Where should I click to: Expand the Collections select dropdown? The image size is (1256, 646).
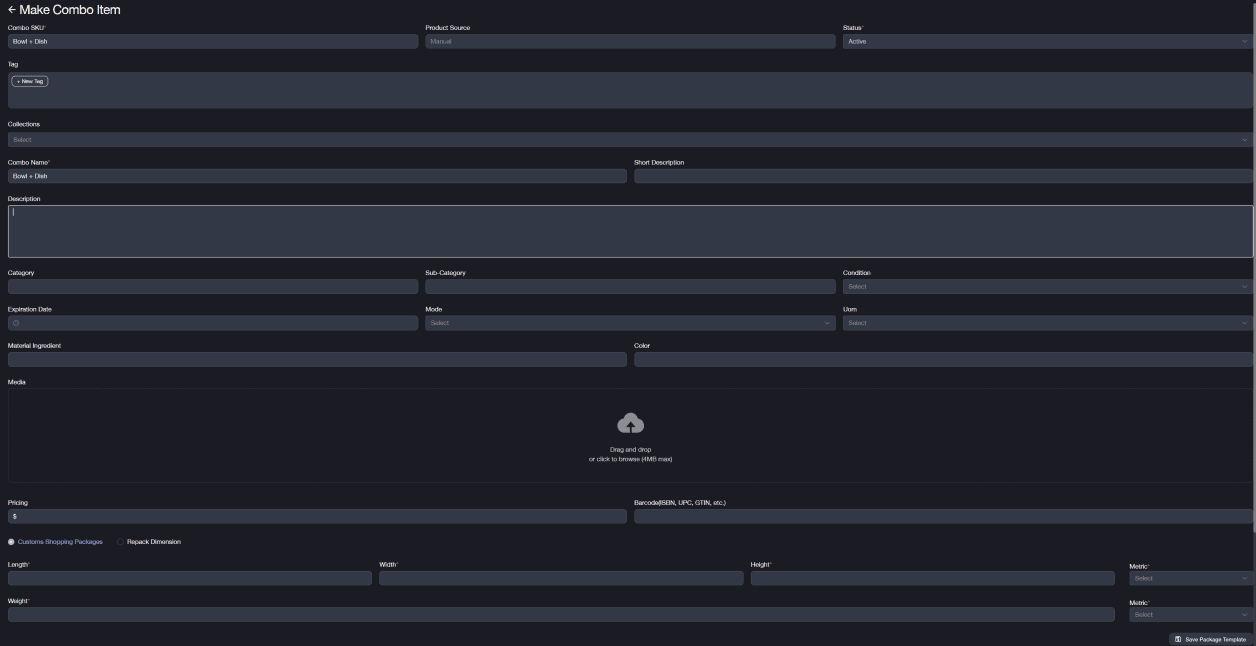(x=630, y=140)
